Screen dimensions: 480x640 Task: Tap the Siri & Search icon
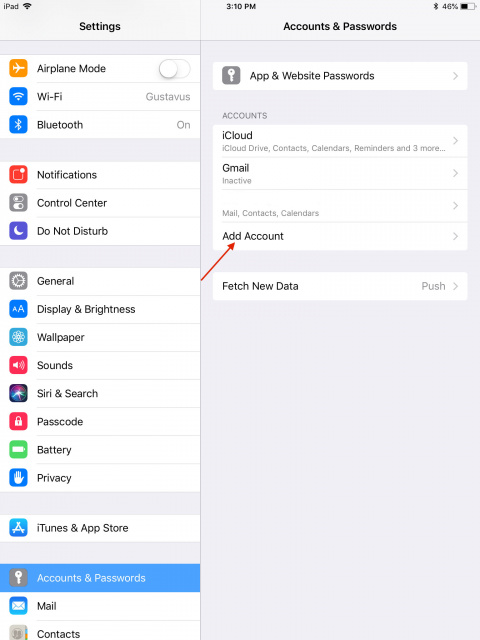[18, 393]
